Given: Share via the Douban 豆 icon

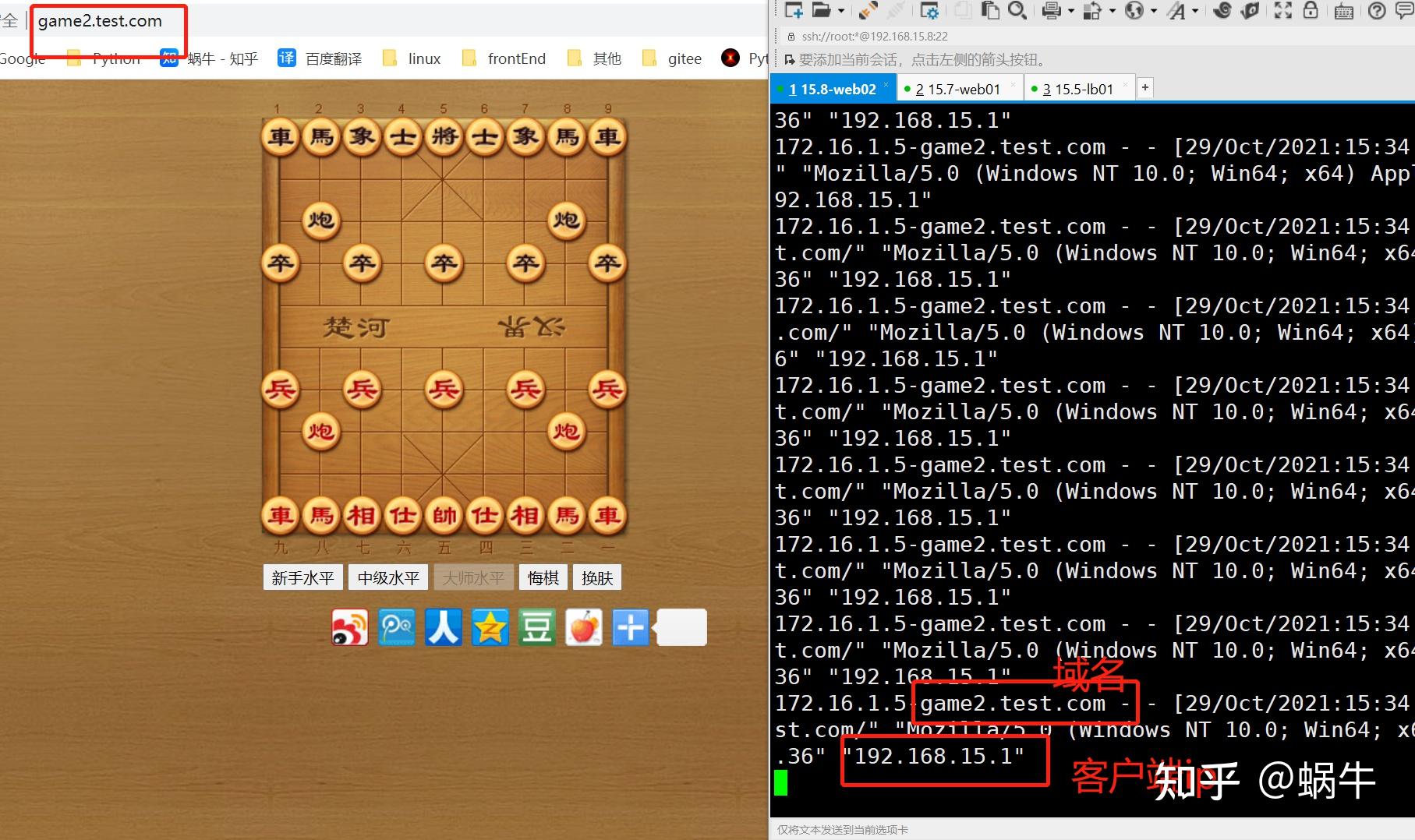Looking at the screenshot, I should (x=537, y=627).
